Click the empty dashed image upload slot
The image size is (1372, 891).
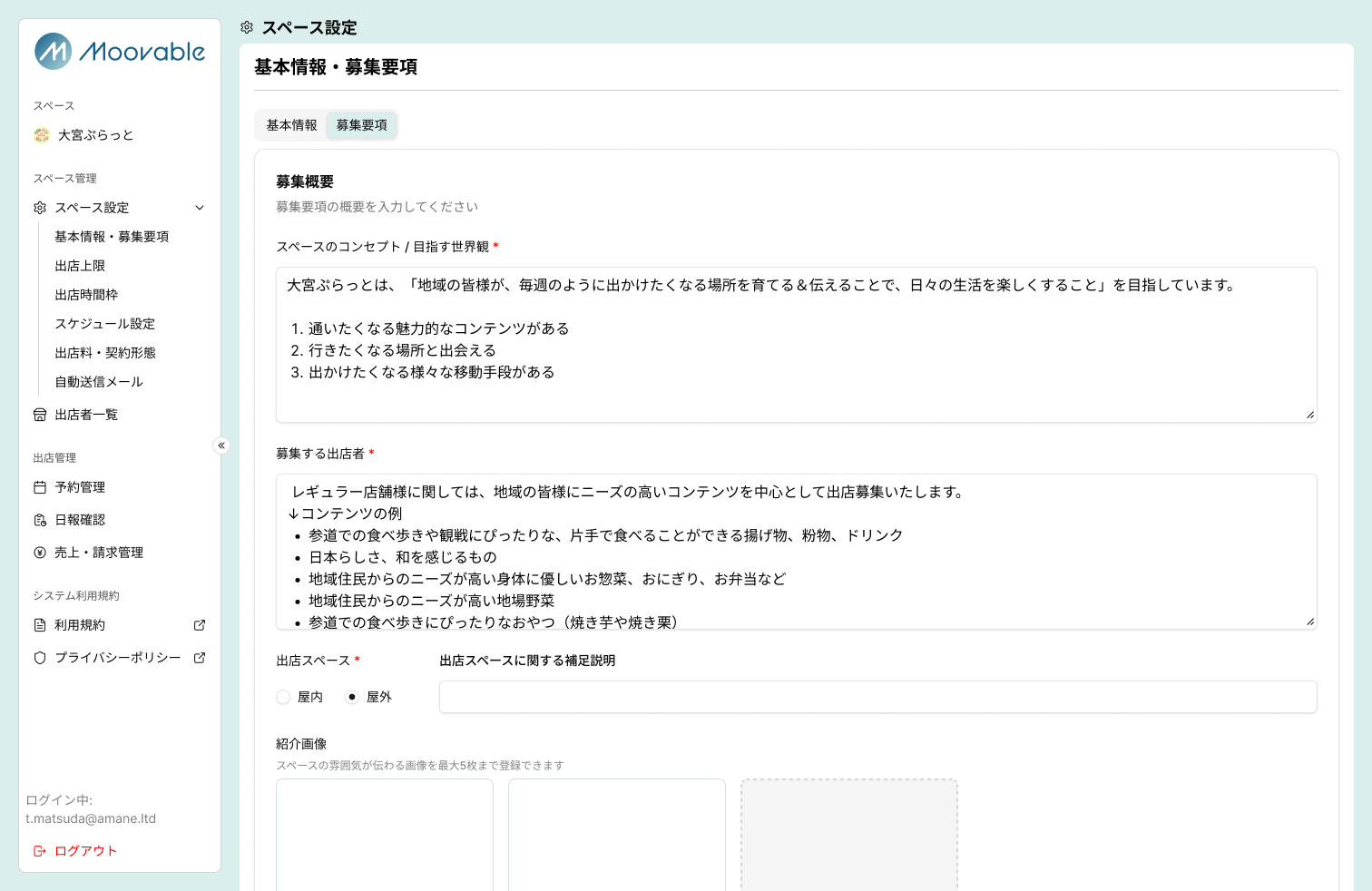point(848,835)
